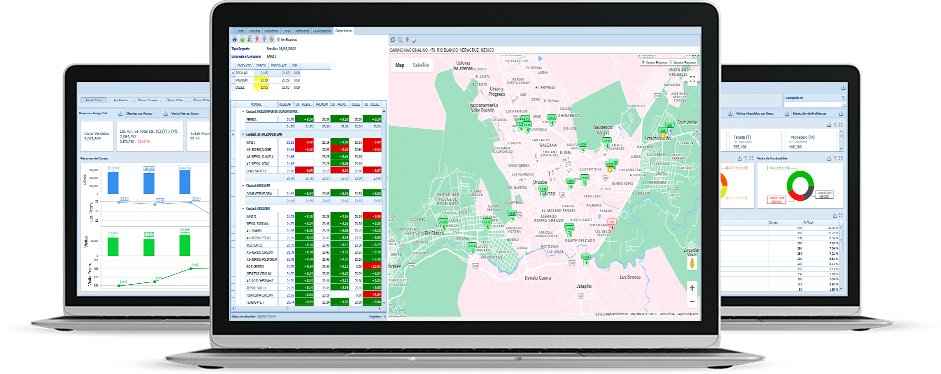Select the Map view button
941x374 pixels.
coord(400,65)
